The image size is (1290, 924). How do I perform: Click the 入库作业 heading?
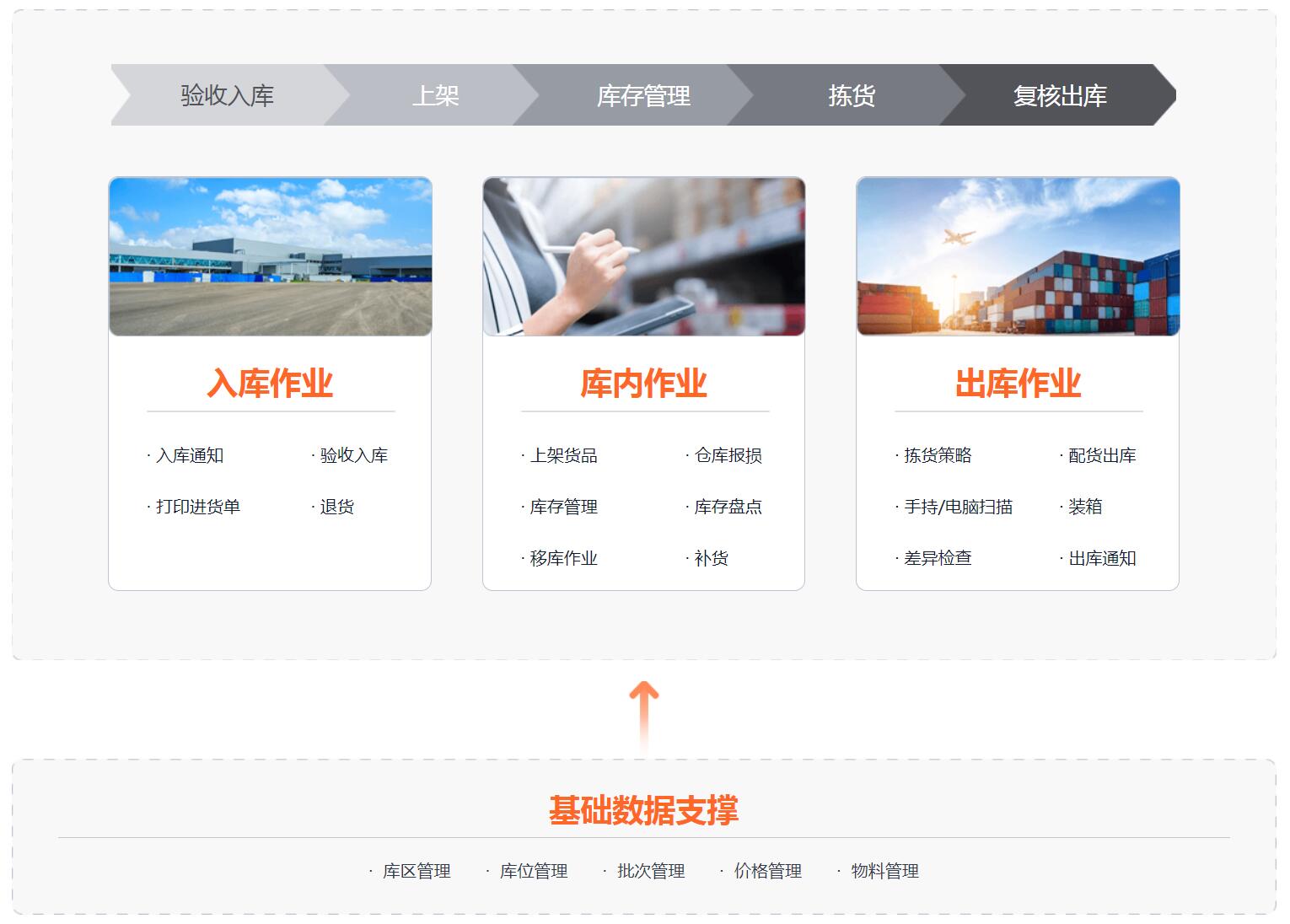point(270,384)
